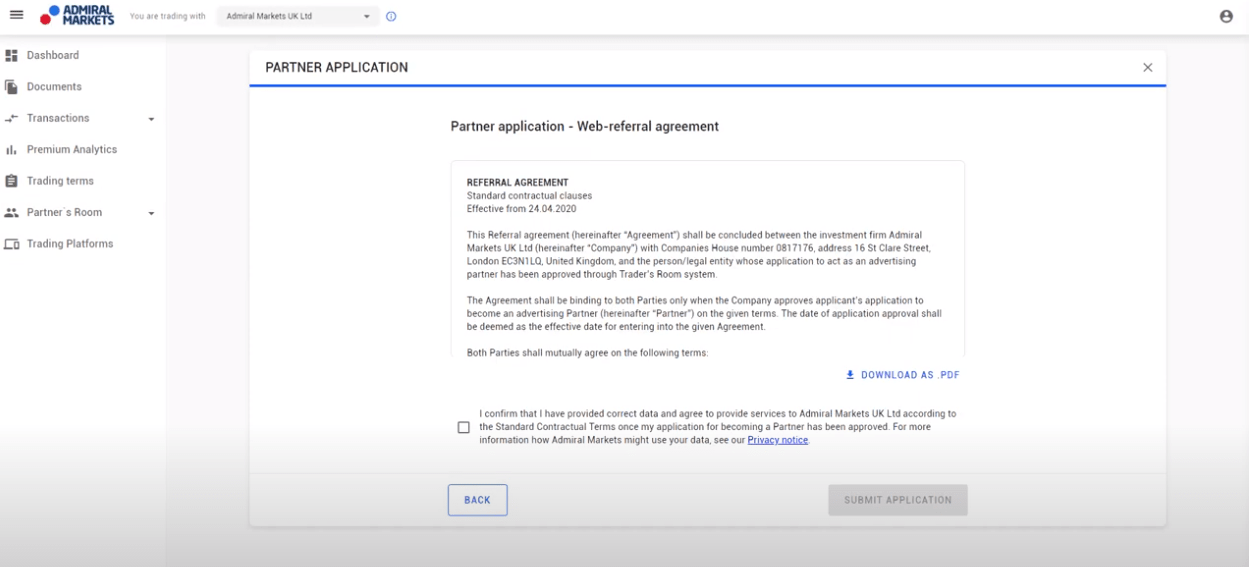Click the 'Standard contractual clauses' line
The height and width of the screenshot is (567, 1249).
click(530, 196)
